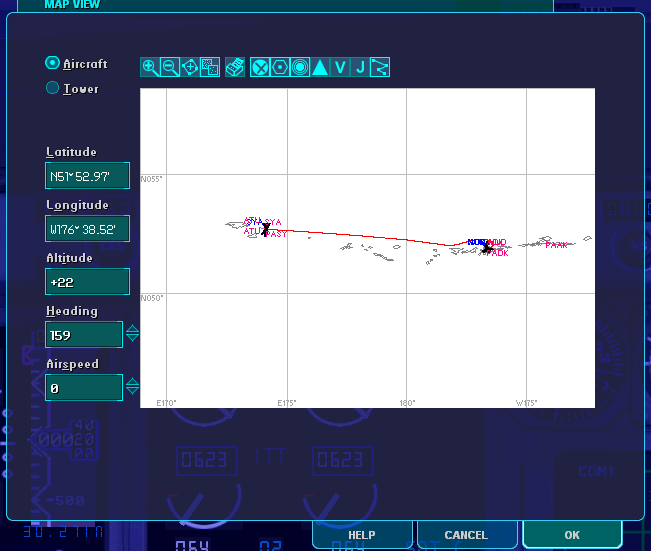
Task: Increase airspeed with the up arrow
Action: (x=132, y=382)
